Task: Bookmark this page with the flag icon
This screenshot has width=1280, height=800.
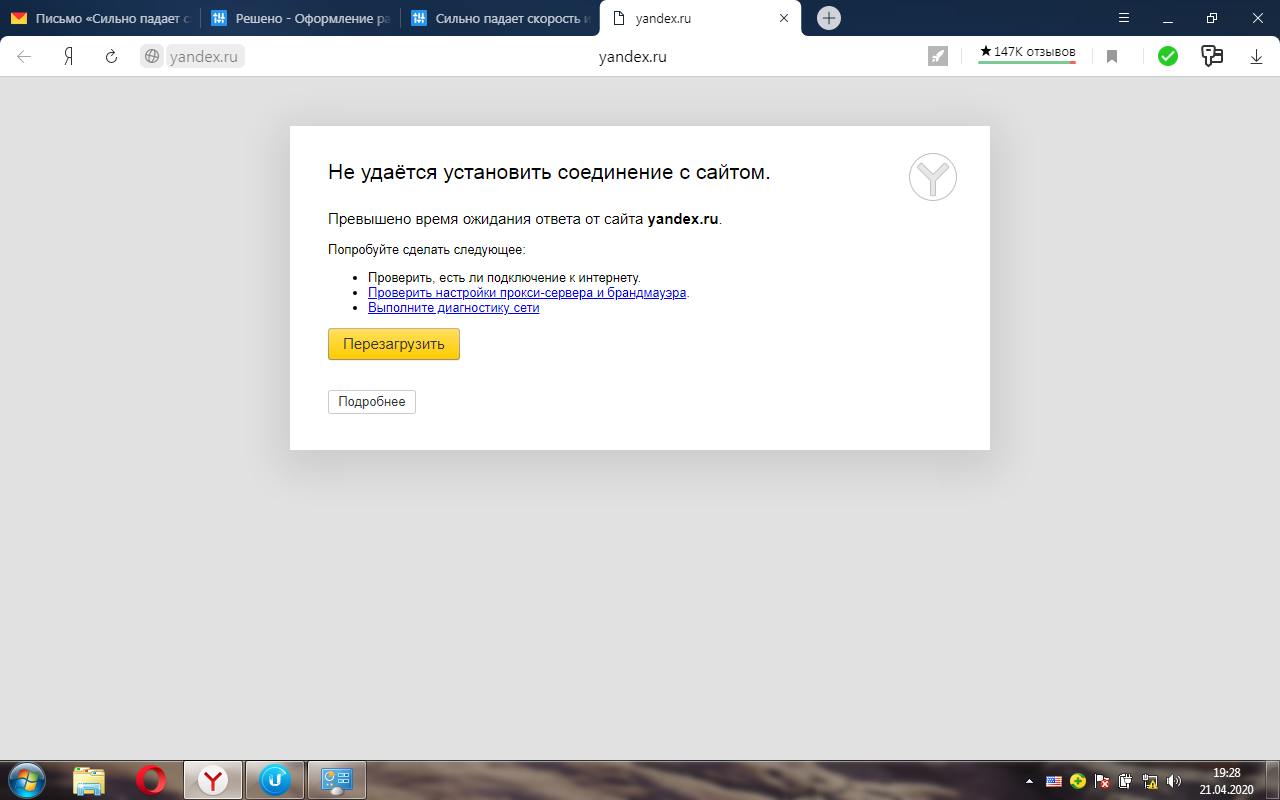Action: tap(1112, 57)
